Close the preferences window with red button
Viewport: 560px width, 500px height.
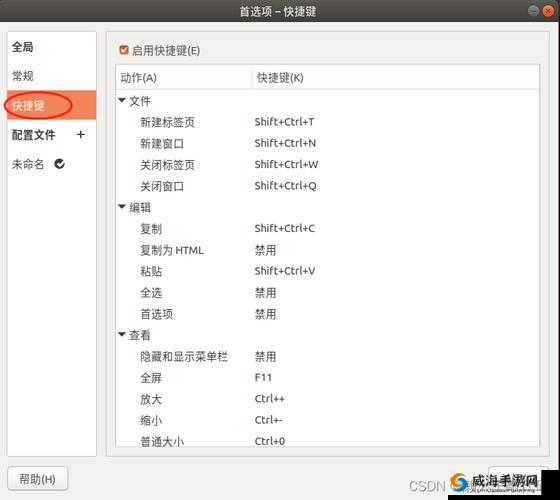tap(548, 11)
